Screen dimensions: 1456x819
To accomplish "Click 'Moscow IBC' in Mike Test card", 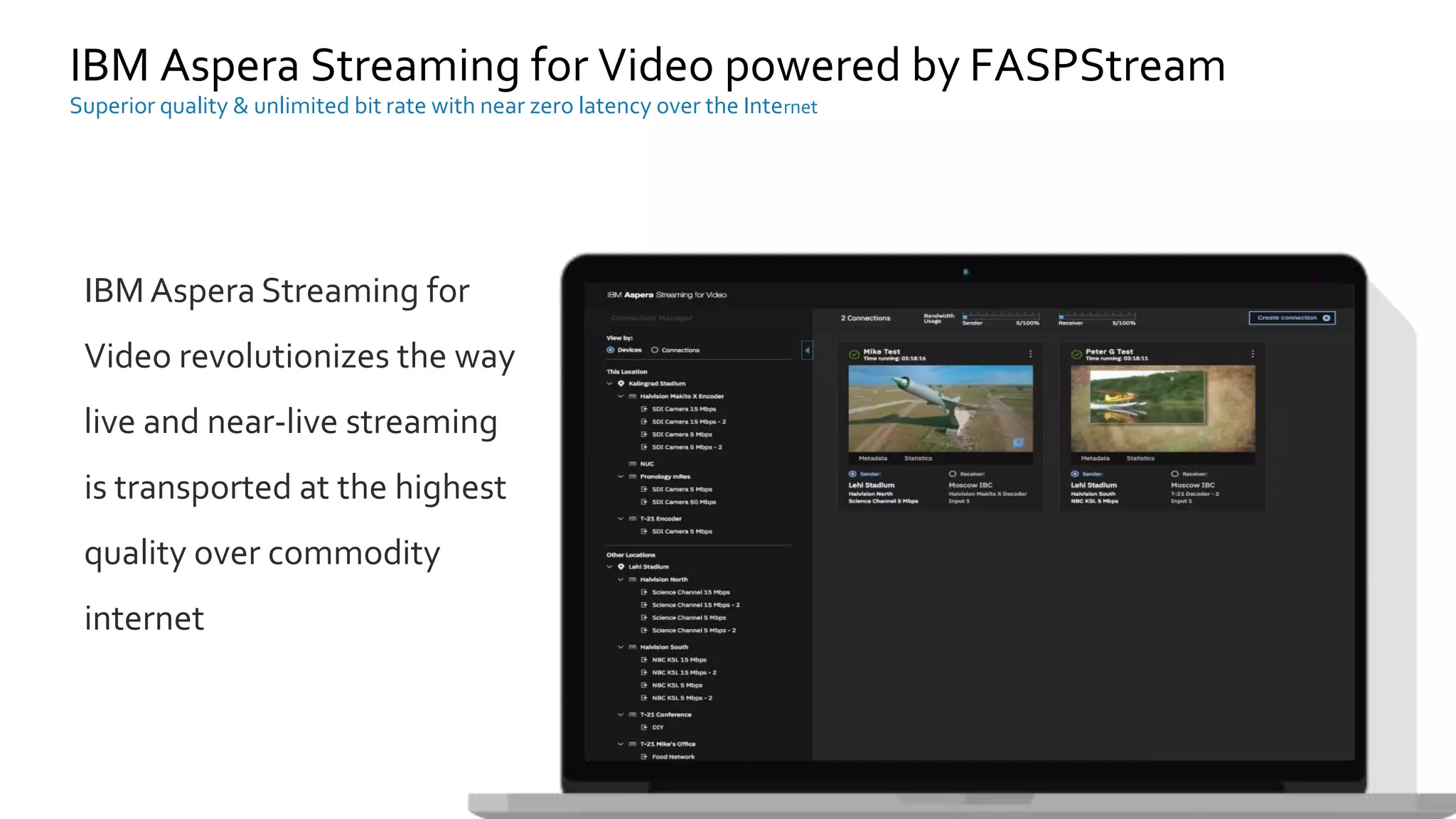I will pyautogui.click(x=970, y=485).
